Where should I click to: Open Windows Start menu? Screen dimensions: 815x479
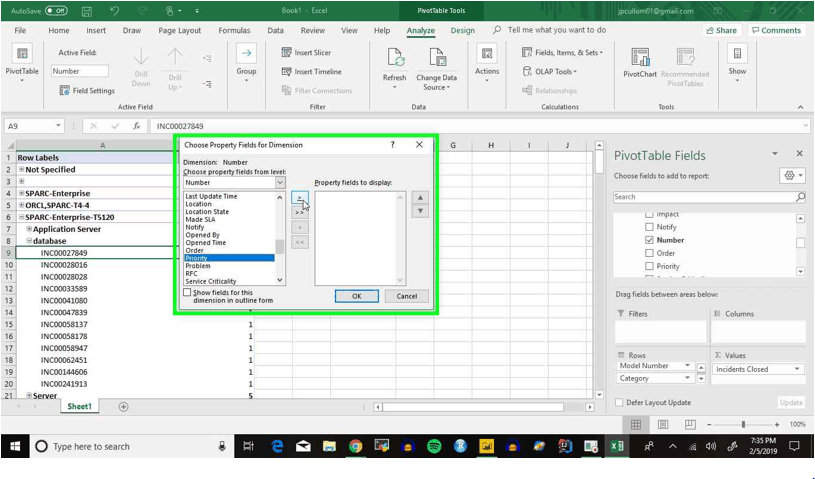(x=15, y=446)
